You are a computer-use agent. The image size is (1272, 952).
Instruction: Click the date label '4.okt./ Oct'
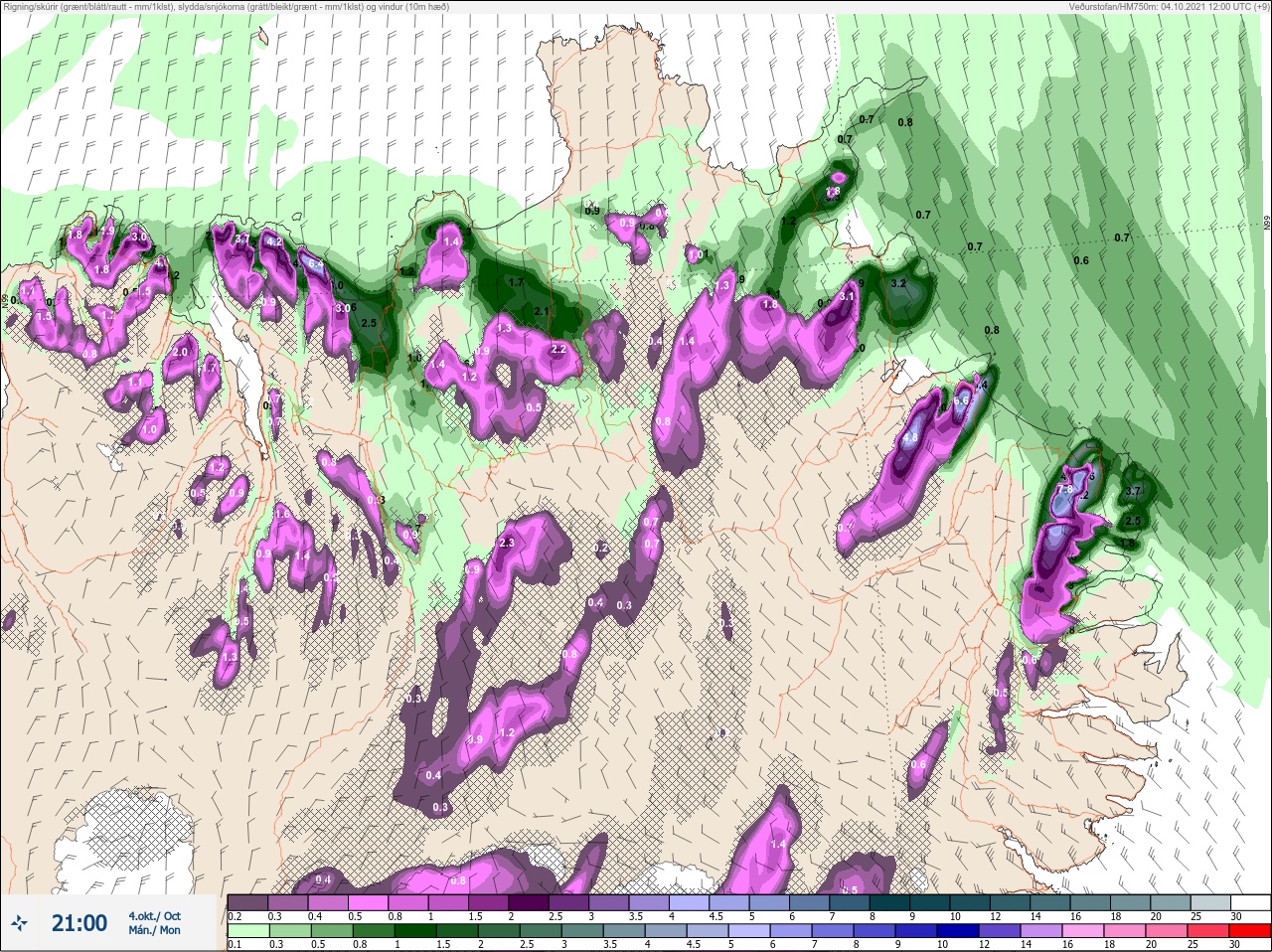click(154, 915)
